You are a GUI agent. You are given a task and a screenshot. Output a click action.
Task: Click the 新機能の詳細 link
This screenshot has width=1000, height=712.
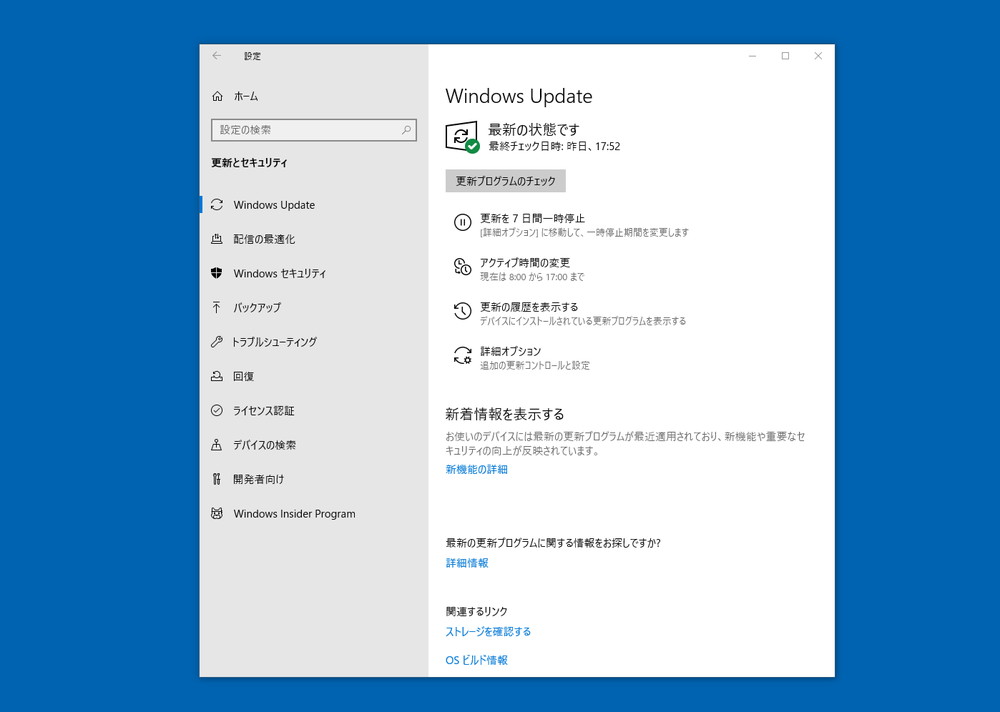(476, 470)
